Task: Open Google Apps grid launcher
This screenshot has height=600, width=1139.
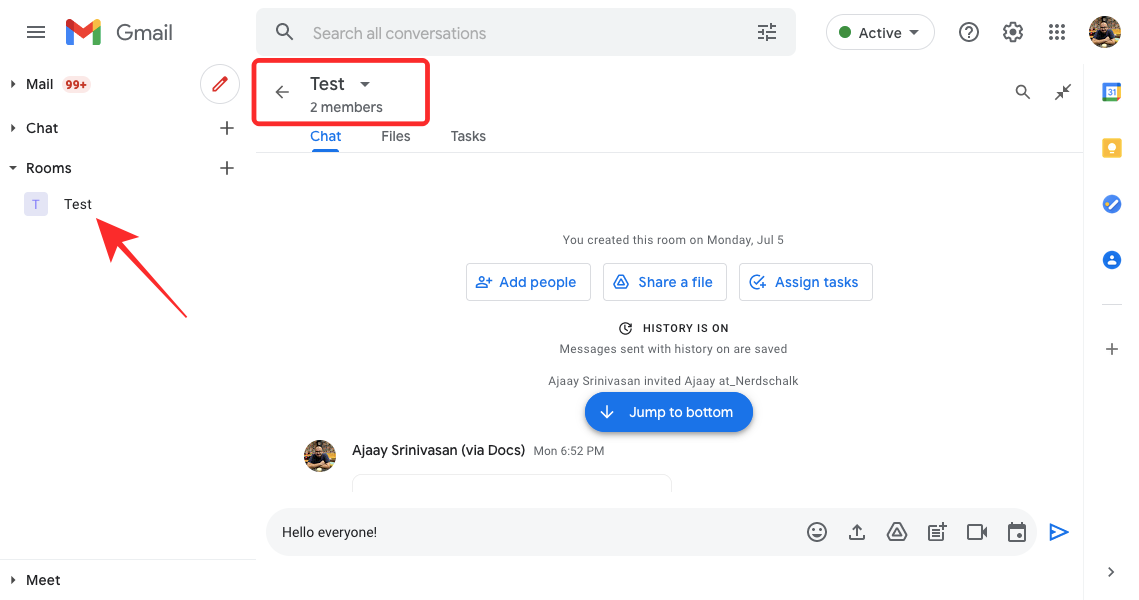Action: coord(1057,33)
